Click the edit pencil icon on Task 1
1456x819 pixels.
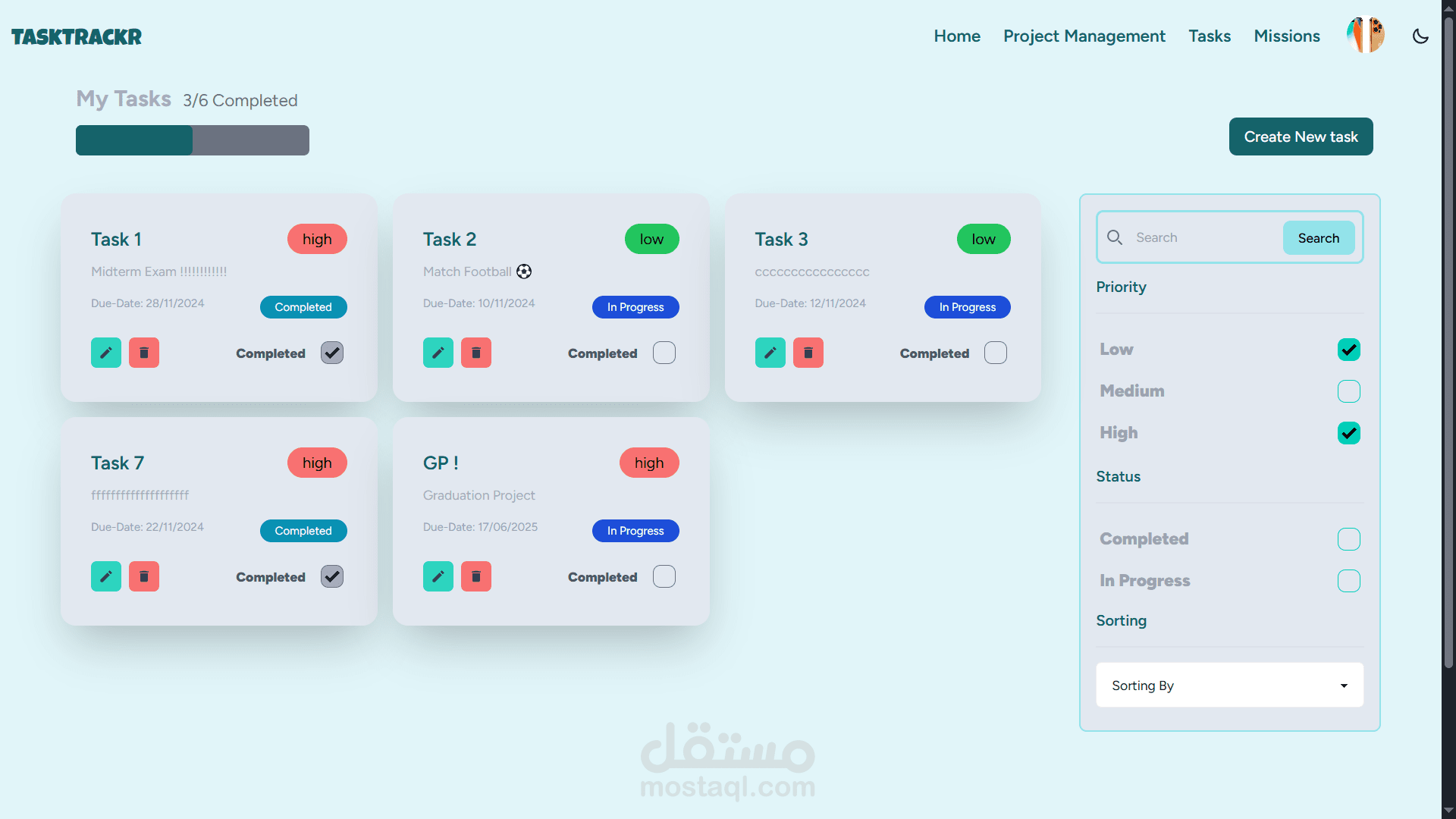[x=106, y=353]
